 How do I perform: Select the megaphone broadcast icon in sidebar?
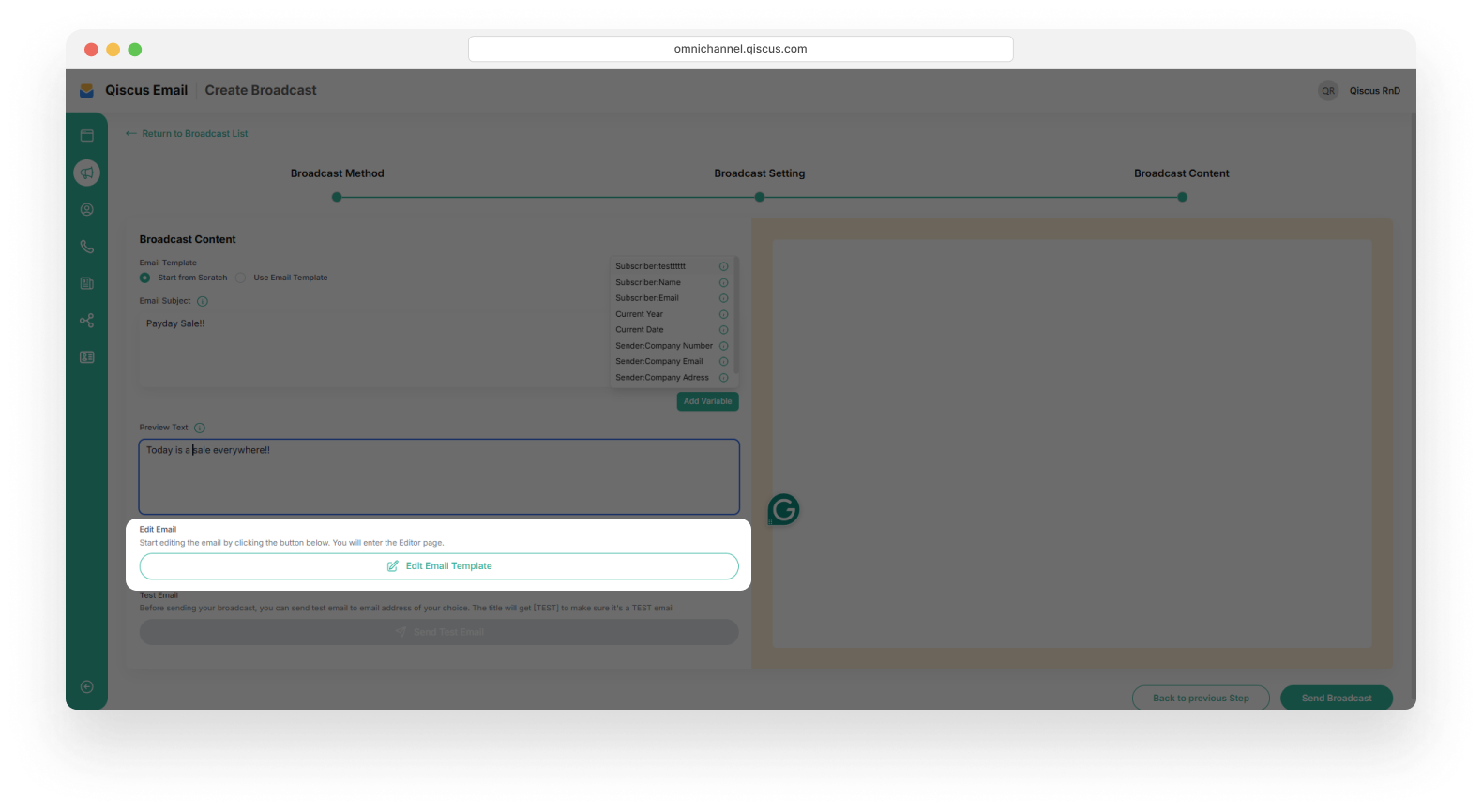(87, 173)
